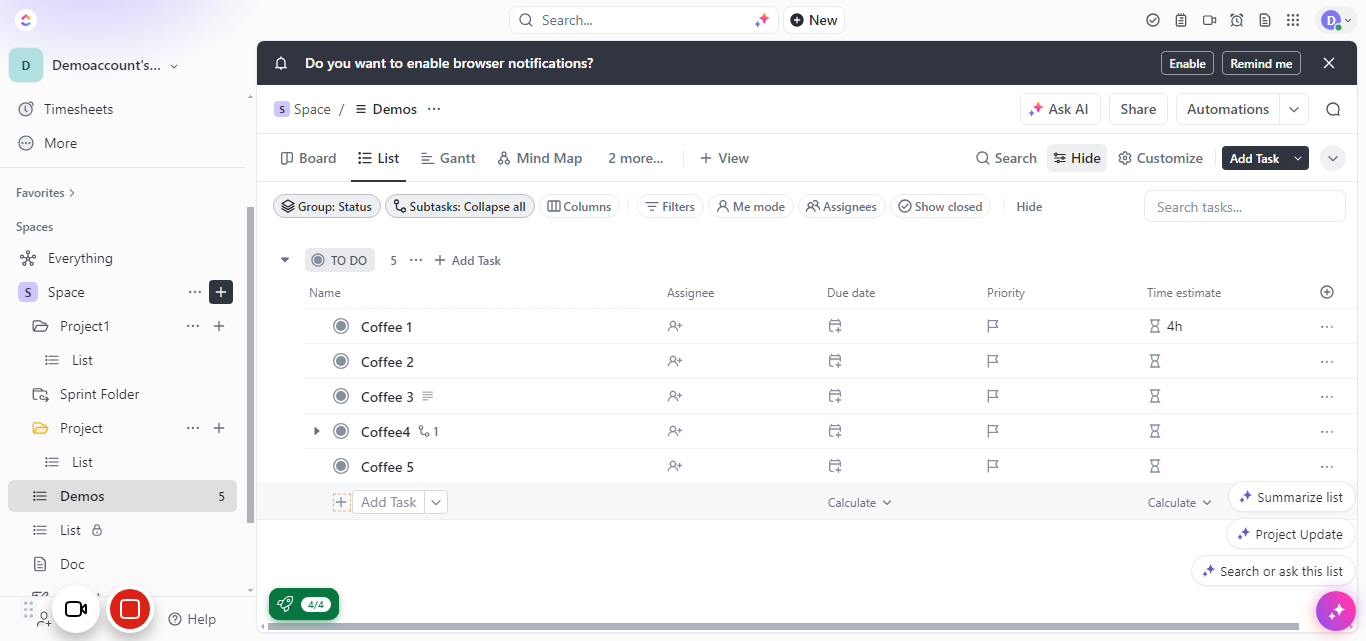Click the red stop recording button

130,608
